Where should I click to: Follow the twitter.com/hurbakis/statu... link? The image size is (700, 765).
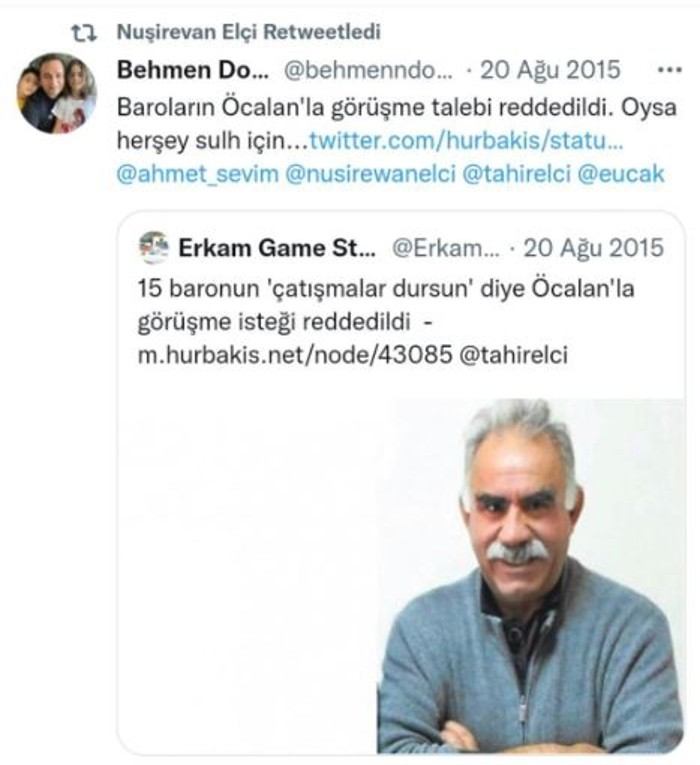click(466, 141)
